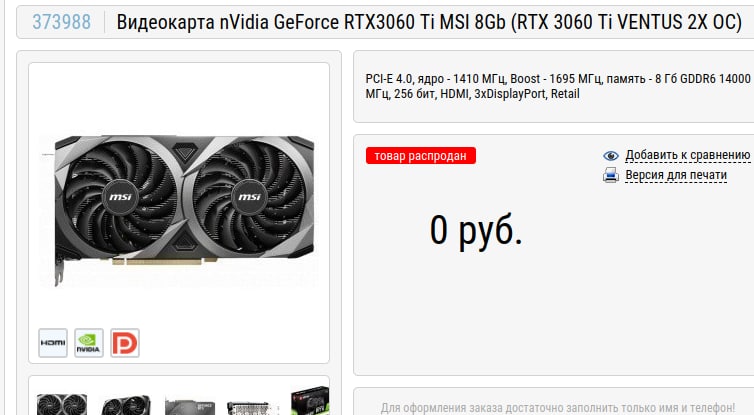Click the PCI-E 4.0 specifications description

click(558, 86)
